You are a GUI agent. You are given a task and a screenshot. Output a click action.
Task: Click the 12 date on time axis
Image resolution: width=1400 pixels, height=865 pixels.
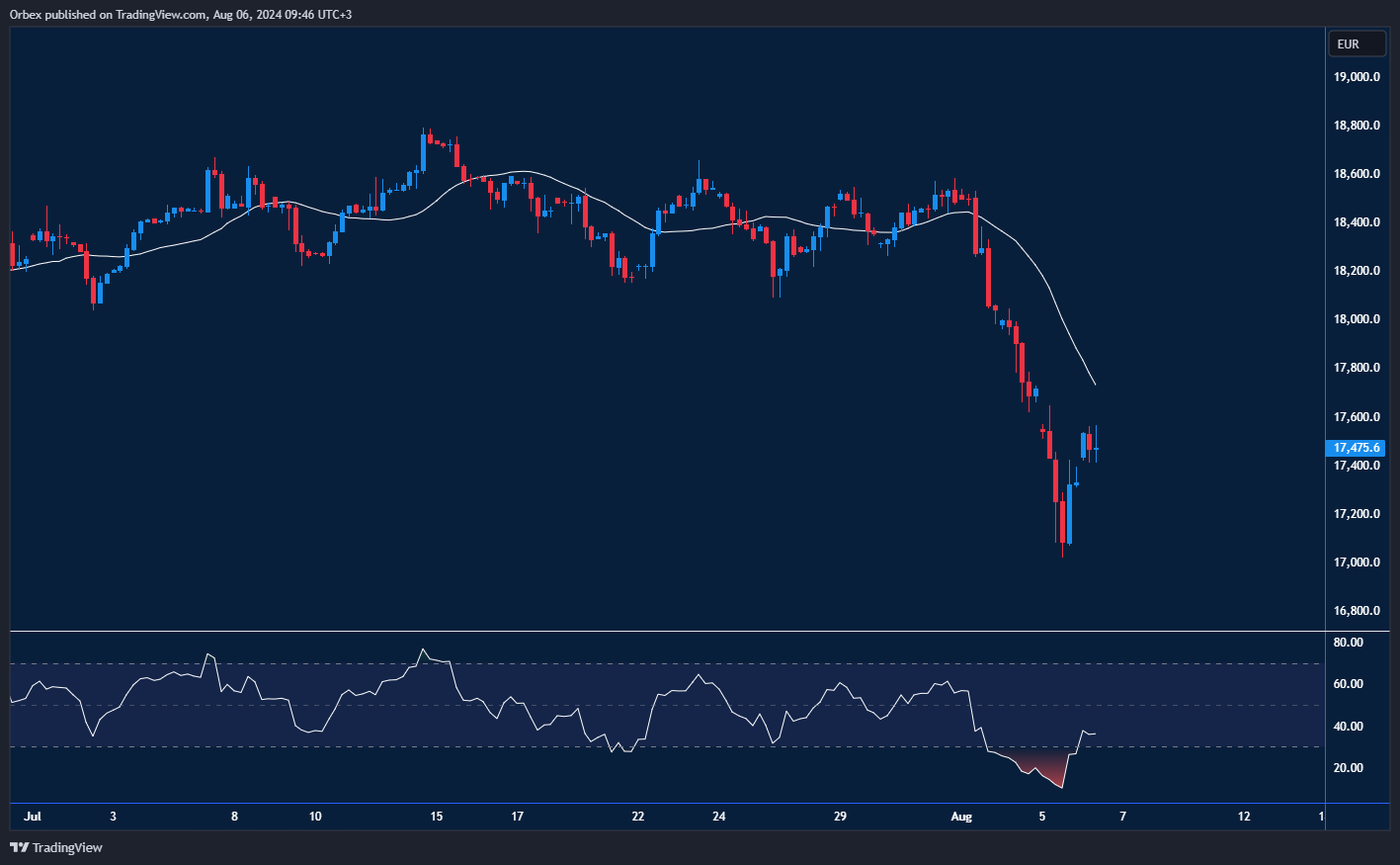pos(1244,817)
